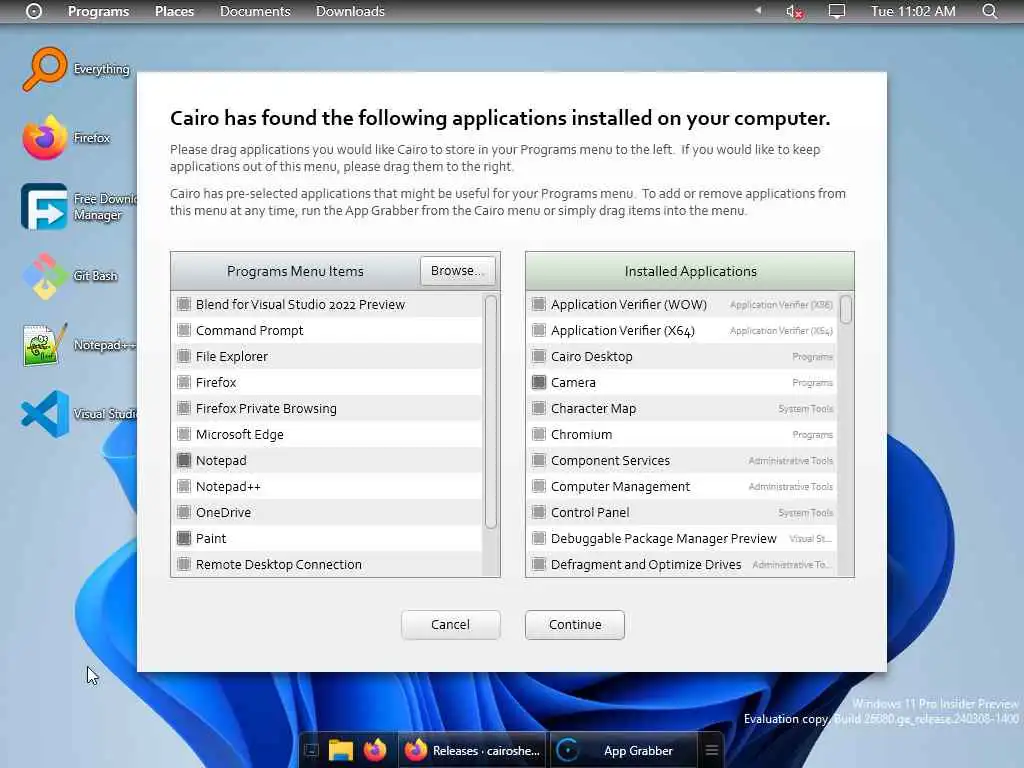The width and height of the screenshot is (1024, 768).
Task: Open the Visual Studio Code desktop icon
Action: (44, 414)
